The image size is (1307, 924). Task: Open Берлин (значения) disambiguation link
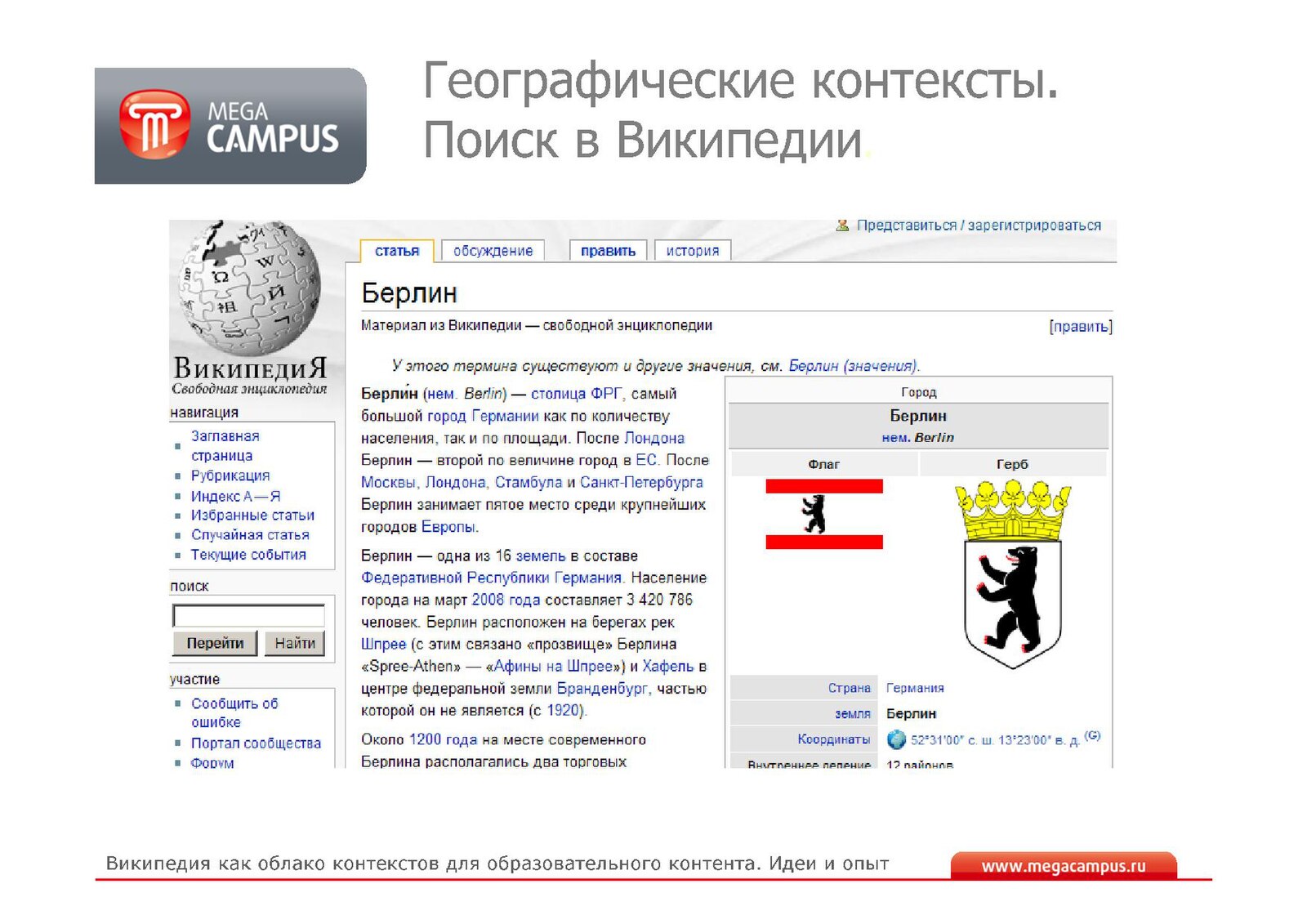tap(853, 366)
